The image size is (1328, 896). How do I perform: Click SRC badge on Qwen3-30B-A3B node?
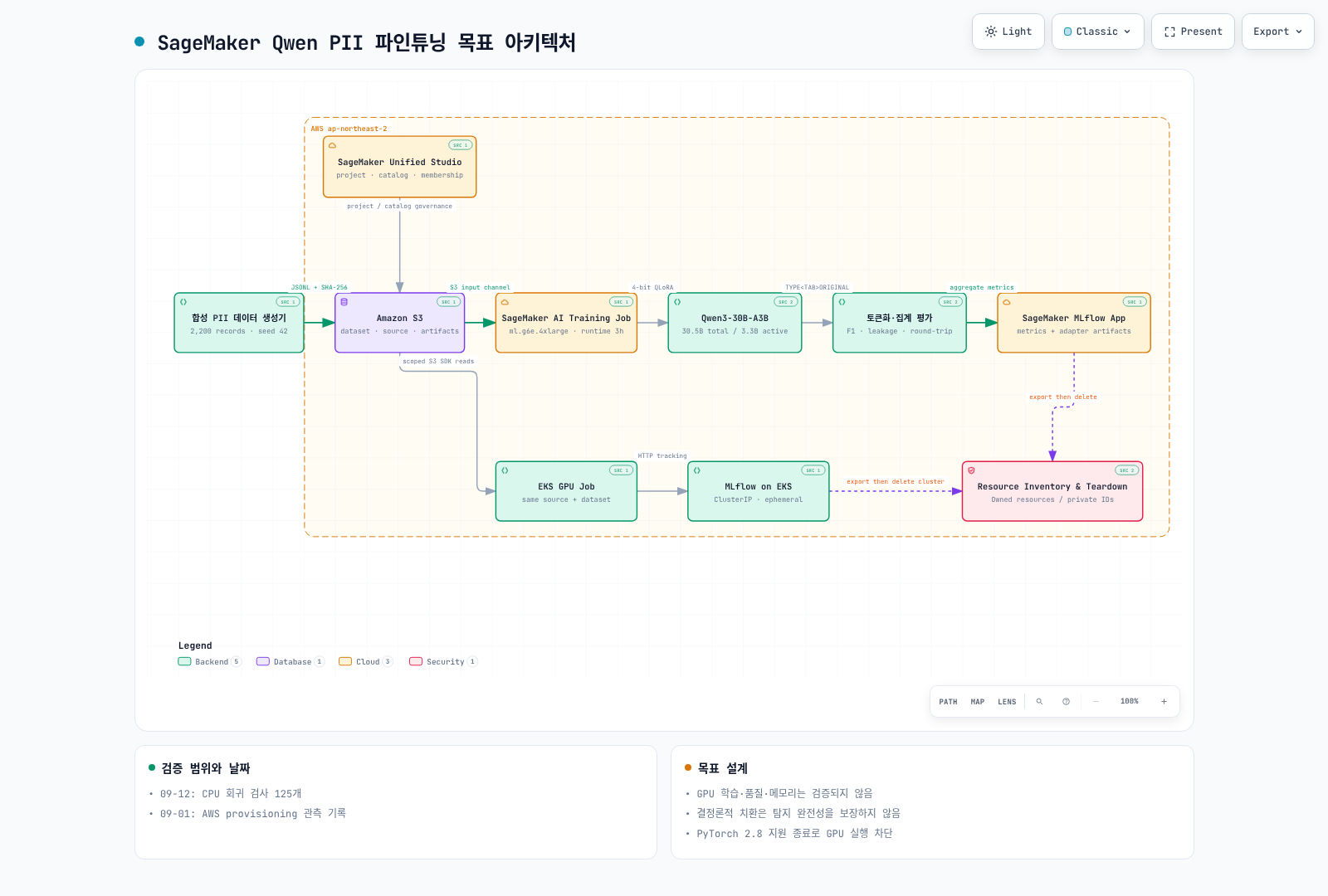[x=785, y=302]
